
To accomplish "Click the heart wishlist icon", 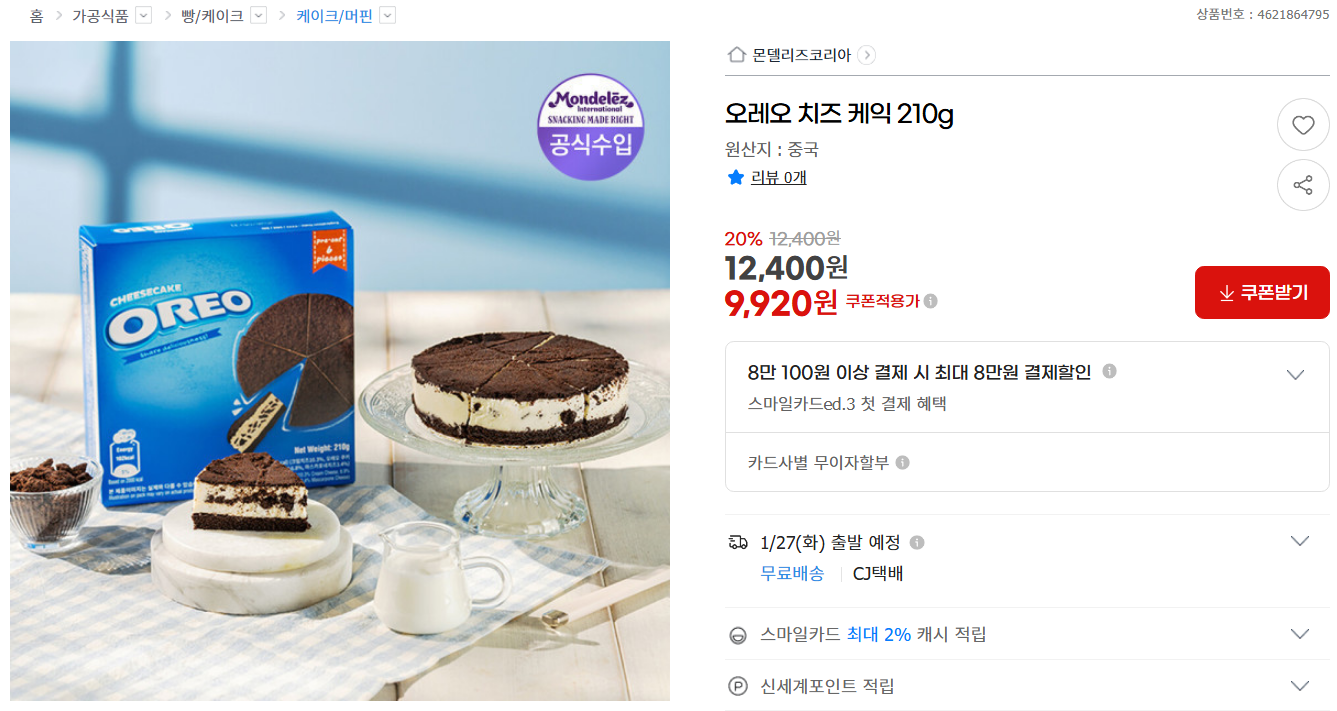I will click(x=1303, y=125).
